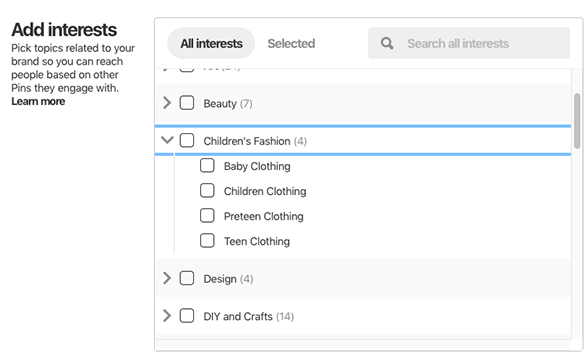Click the search magnifier icon

click(387, 43)
